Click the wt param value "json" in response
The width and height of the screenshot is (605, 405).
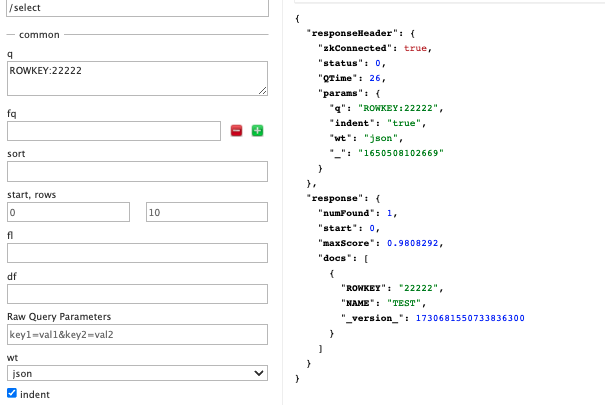click(x=381, y=138)
